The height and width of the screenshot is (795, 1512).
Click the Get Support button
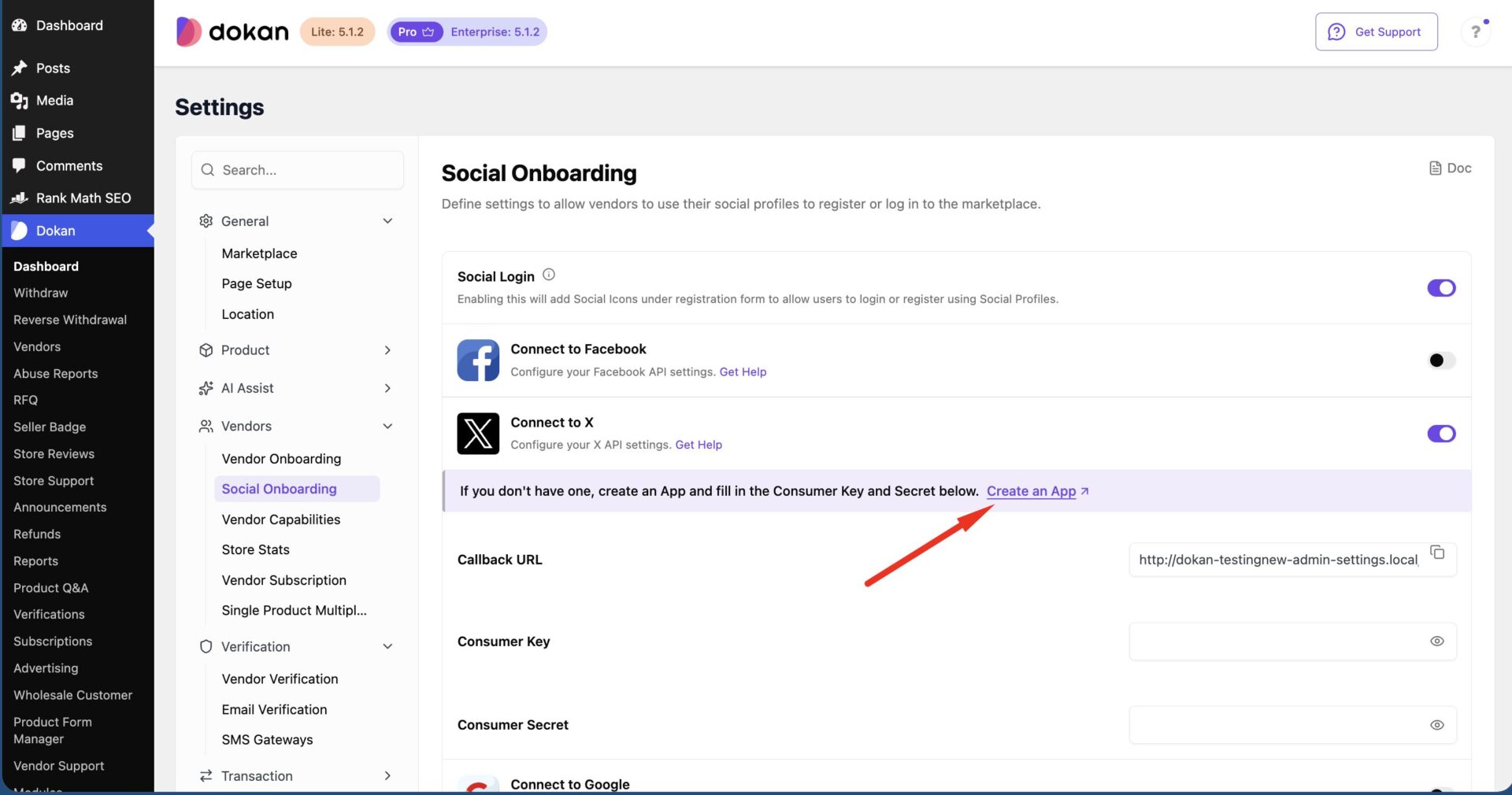(x=1377, y=31)
